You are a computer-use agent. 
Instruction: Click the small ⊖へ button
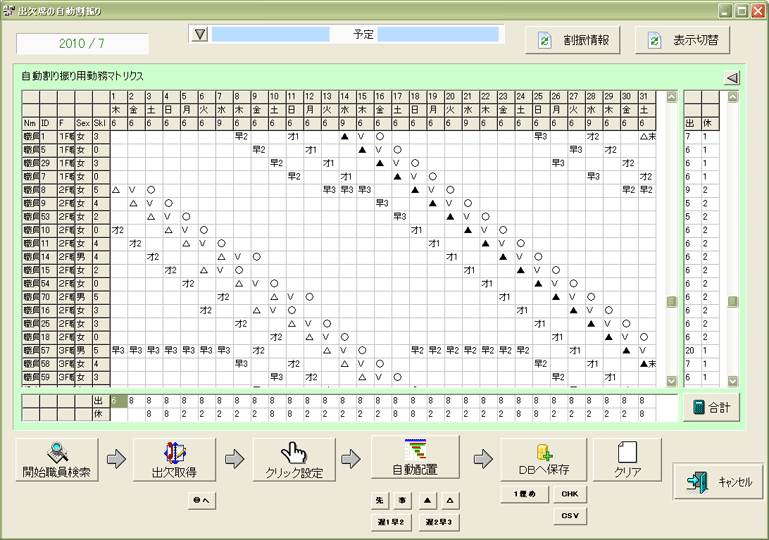(x=202, y=500)
